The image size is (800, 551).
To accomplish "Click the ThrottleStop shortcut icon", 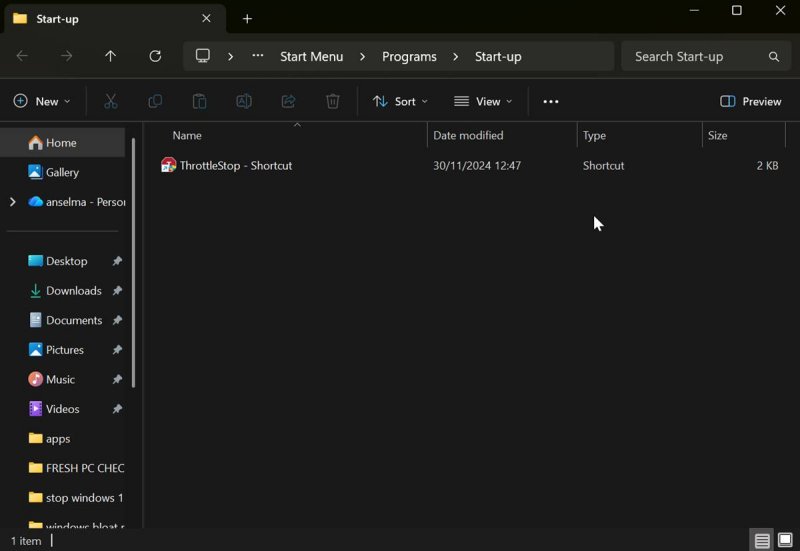I will click(168, 165).
